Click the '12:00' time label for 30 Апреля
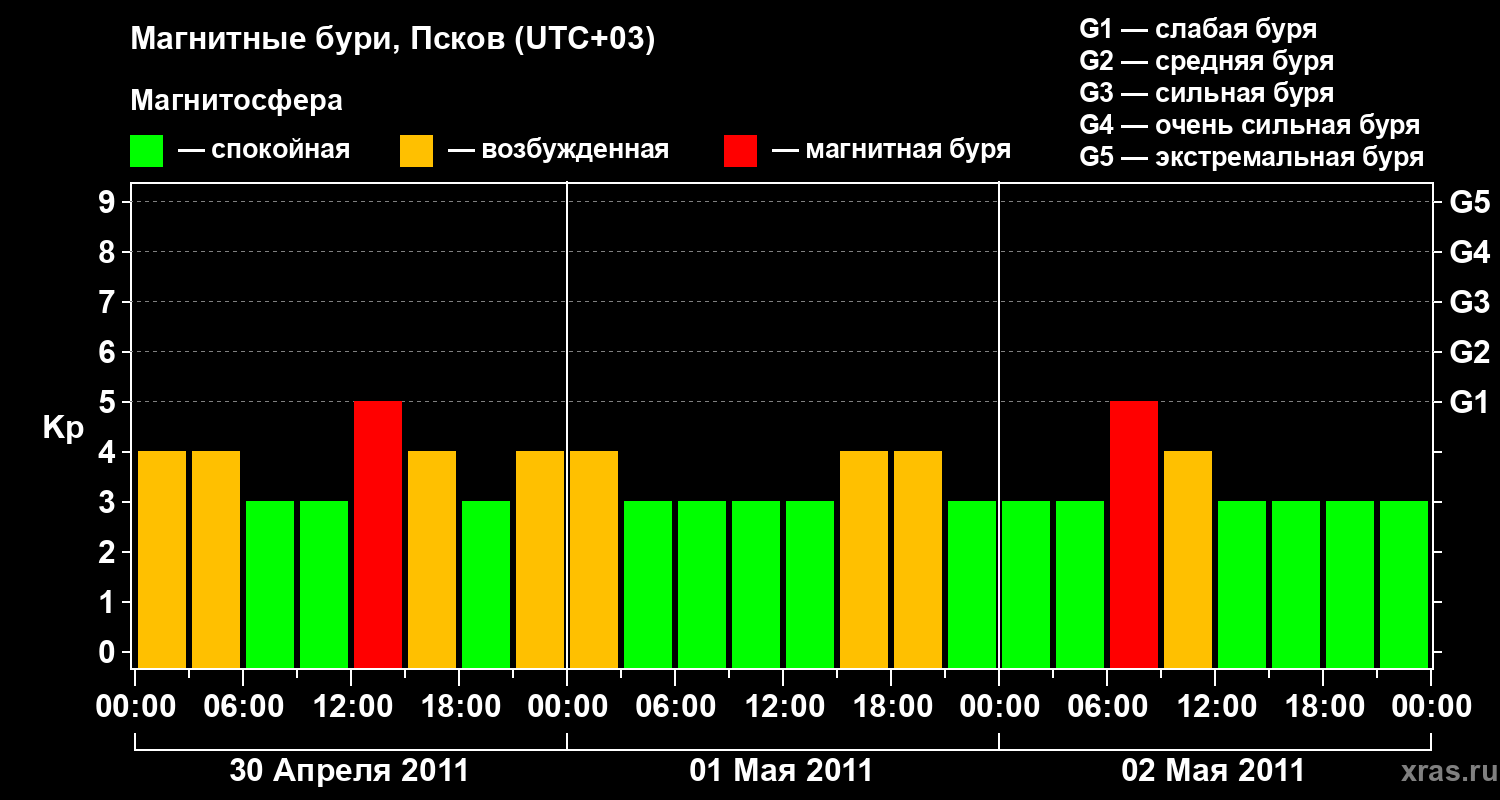This screenshot has height=800, width=1500. tap(351, 707)
